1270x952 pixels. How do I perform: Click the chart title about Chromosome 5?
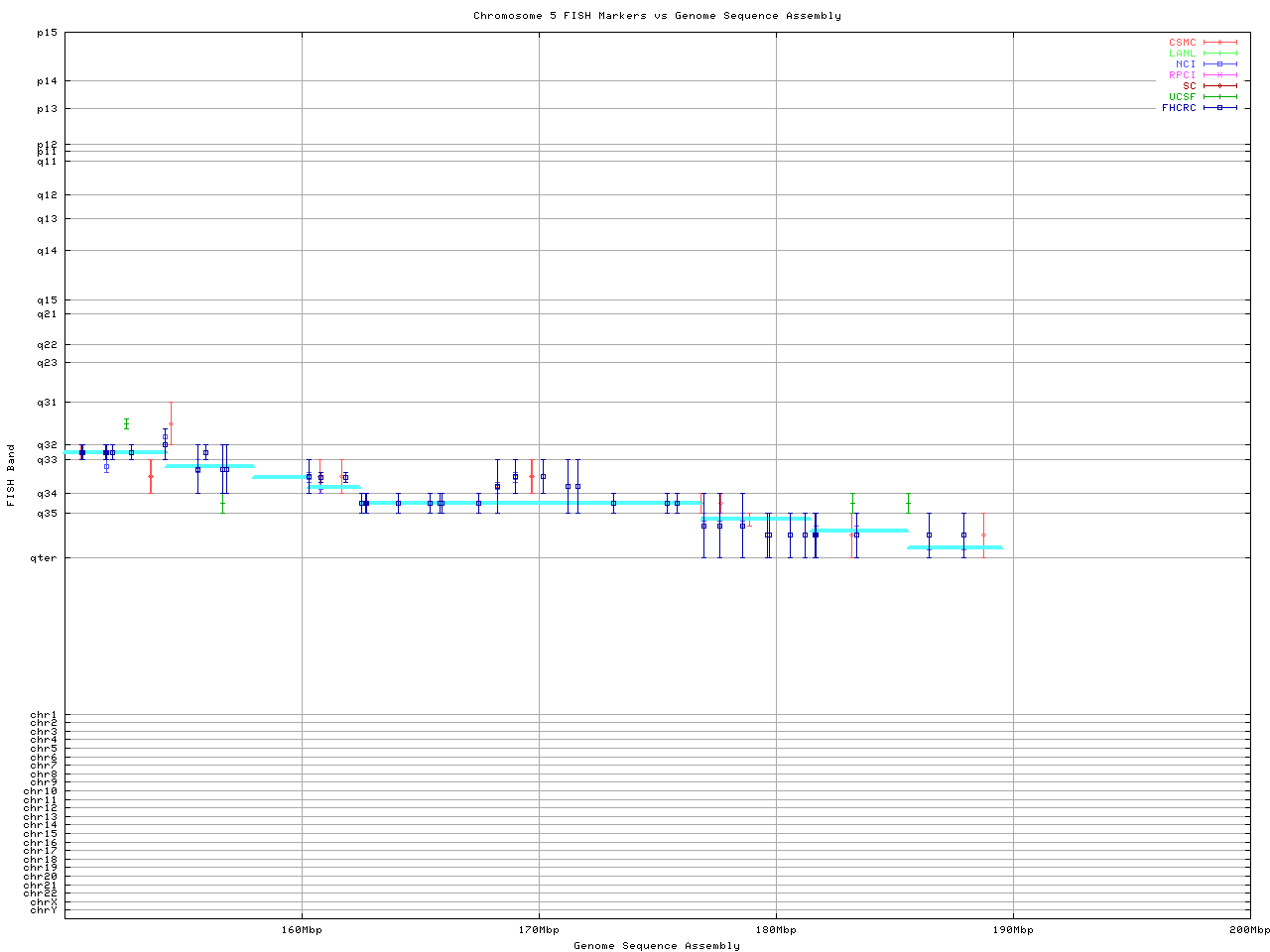click(657, 16)
